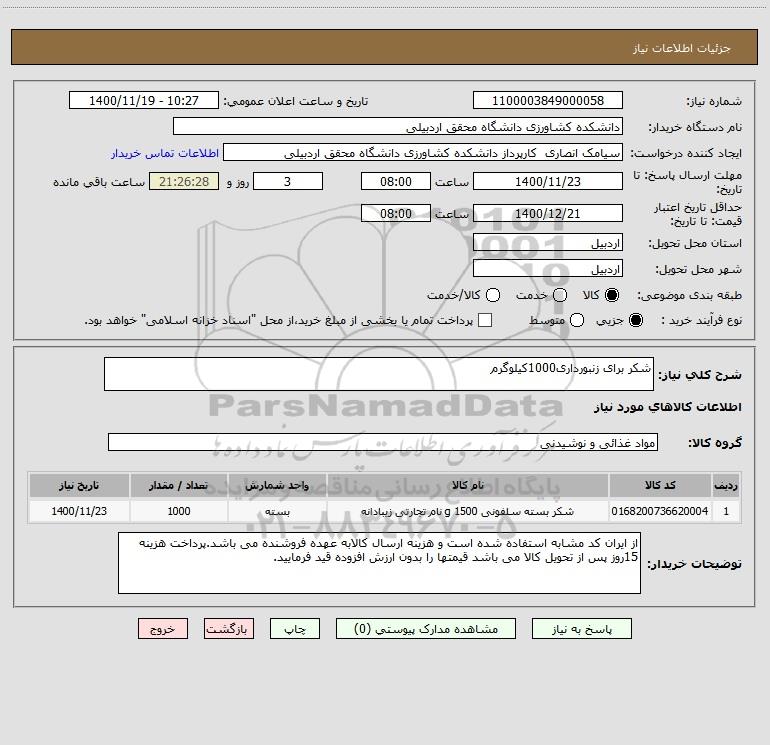Click the بازگشت back button

coord(229,629)
